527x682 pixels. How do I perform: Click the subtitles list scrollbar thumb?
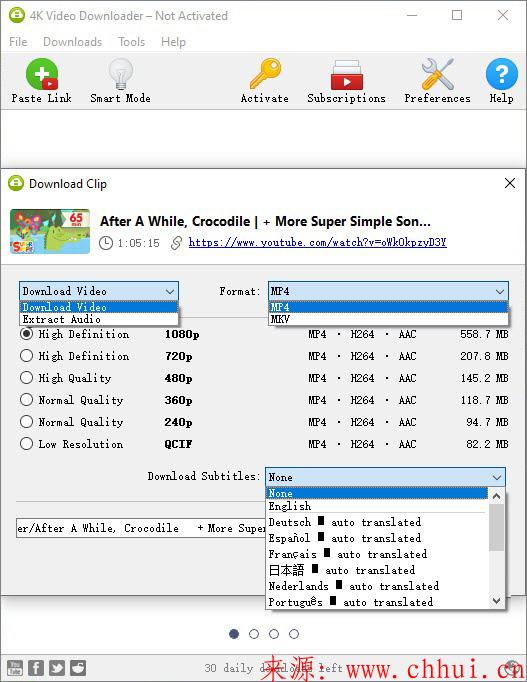[496, 527]
